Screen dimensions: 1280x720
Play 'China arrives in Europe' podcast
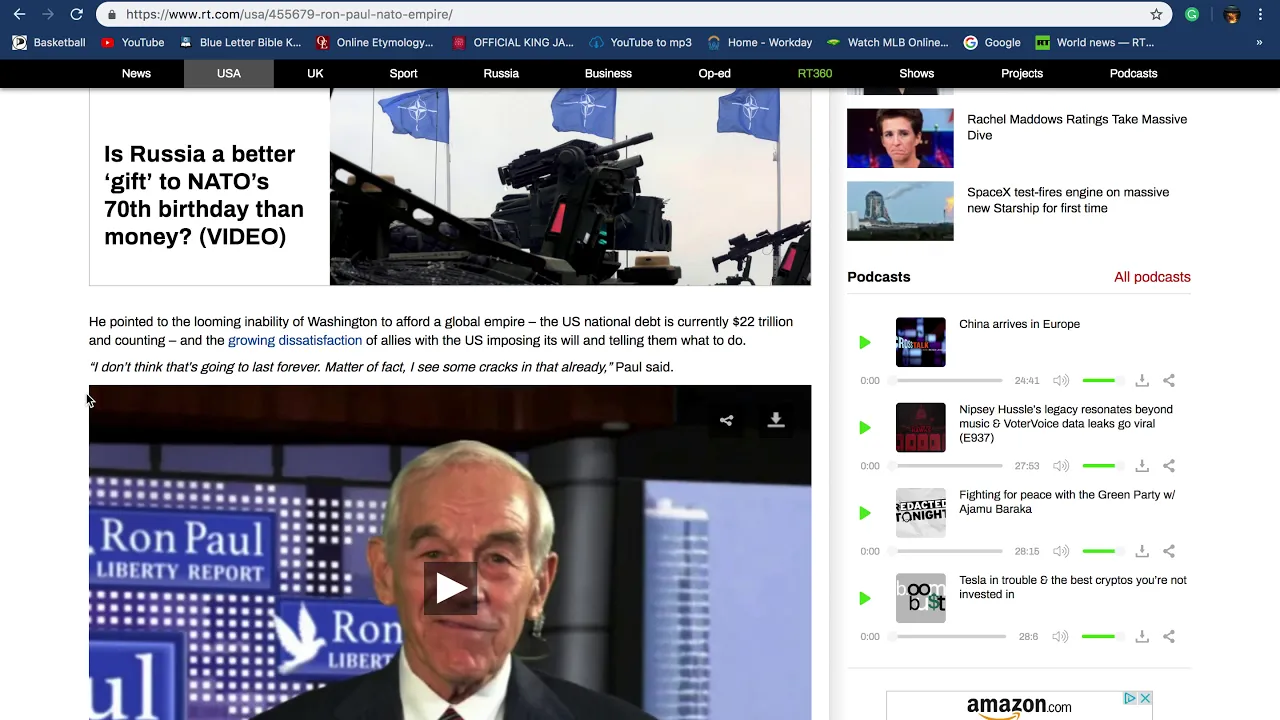[865, 343]
